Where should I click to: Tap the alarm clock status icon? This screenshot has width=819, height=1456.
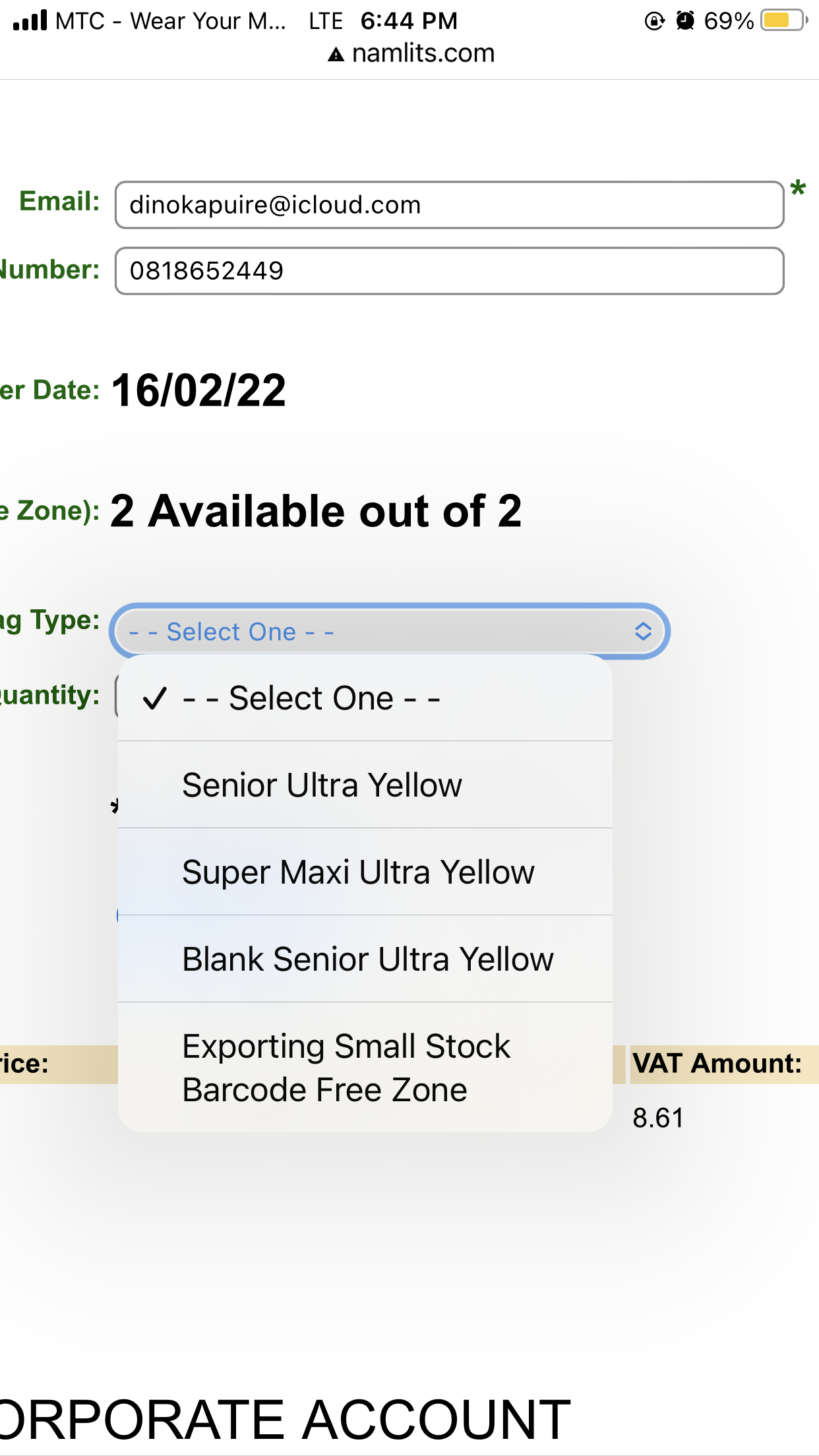(686, 21)
